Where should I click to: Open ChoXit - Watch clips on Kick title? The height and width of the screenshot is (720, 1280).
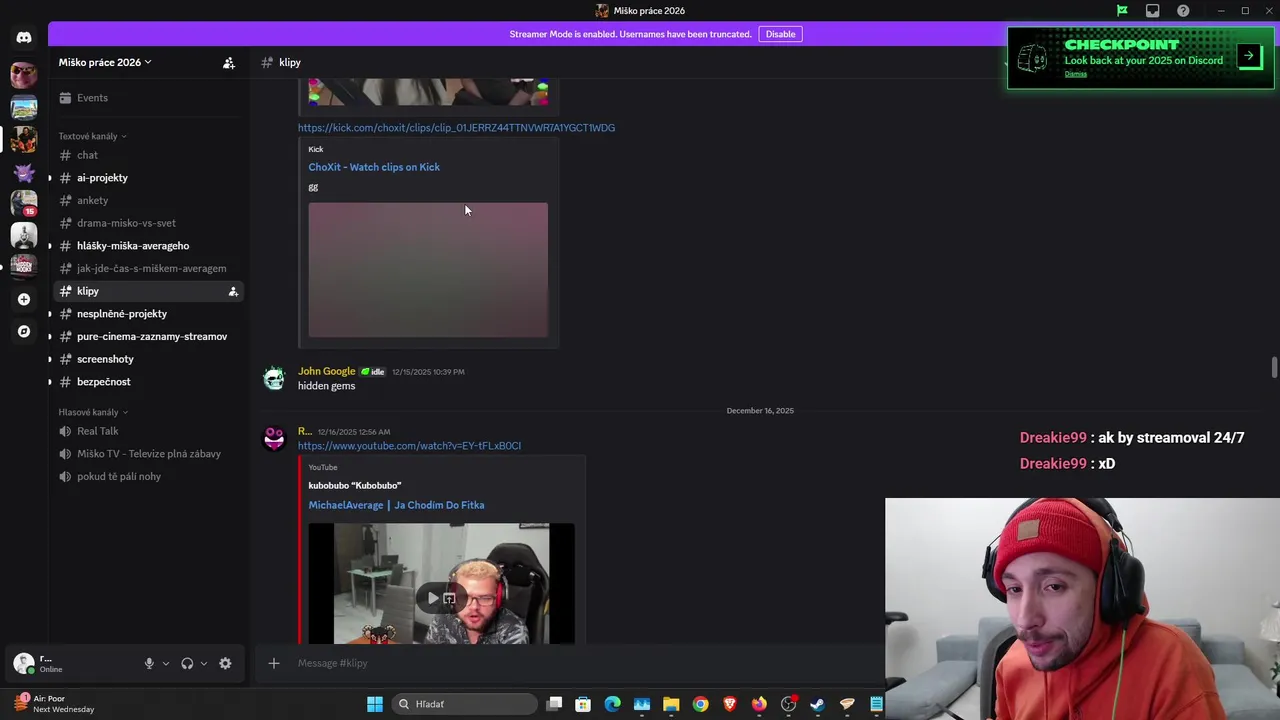(x=374, y=167)
